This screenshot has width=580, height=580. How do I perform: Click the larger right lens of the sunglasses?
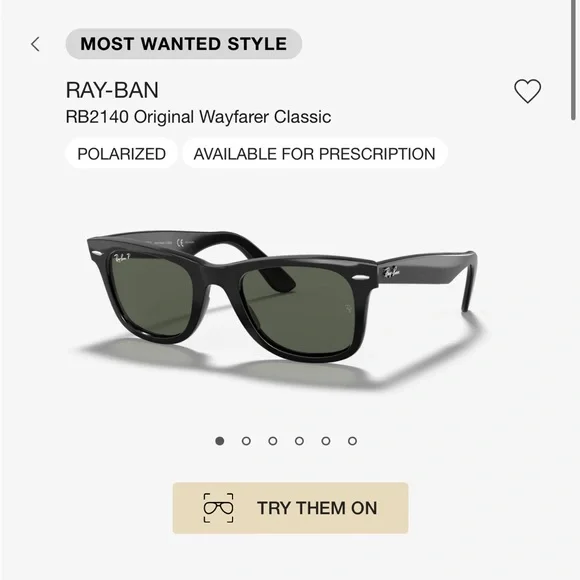[x=300, y=309]
